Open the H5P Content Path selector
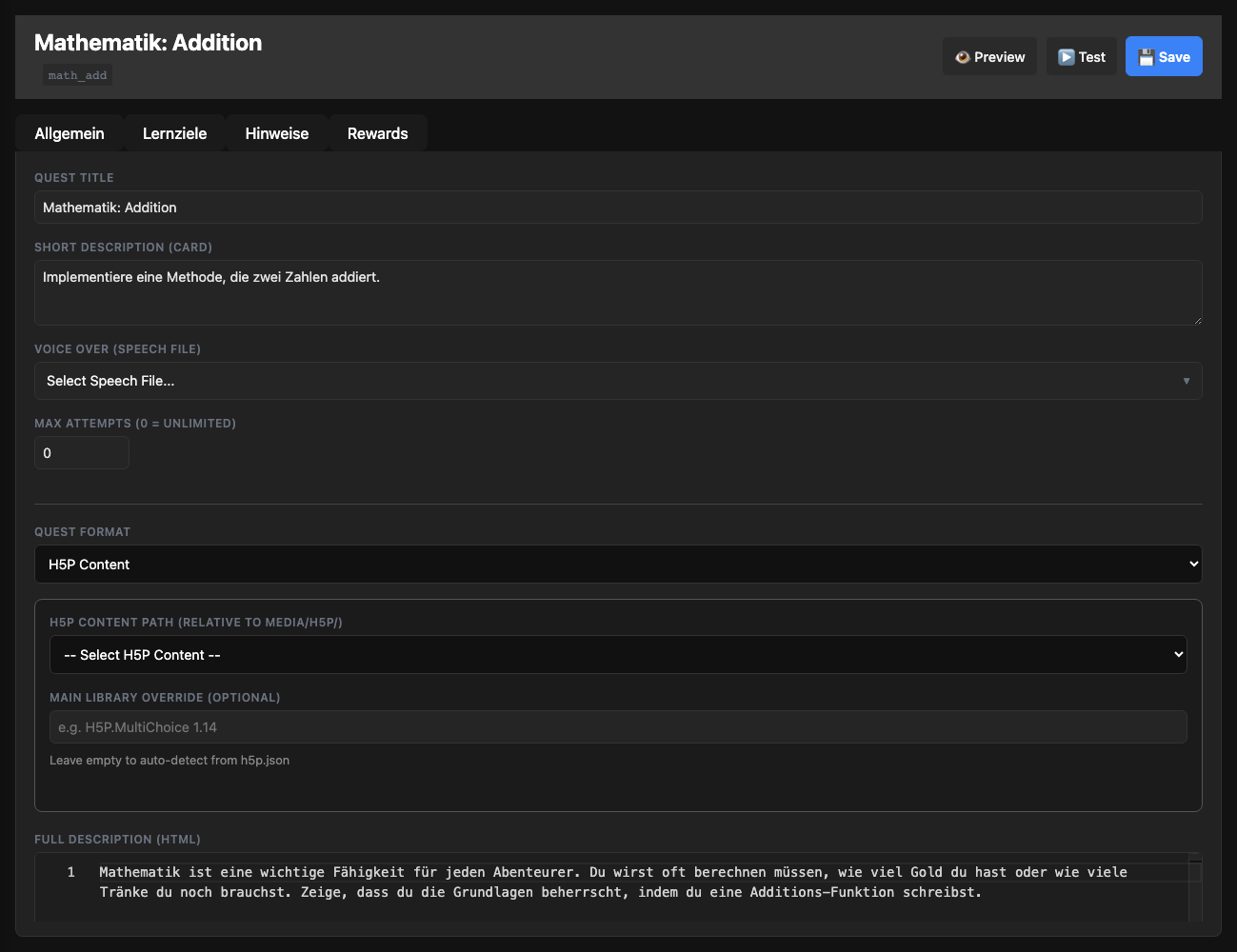The height and width of the screenshot is (952, 1237). 618,654
